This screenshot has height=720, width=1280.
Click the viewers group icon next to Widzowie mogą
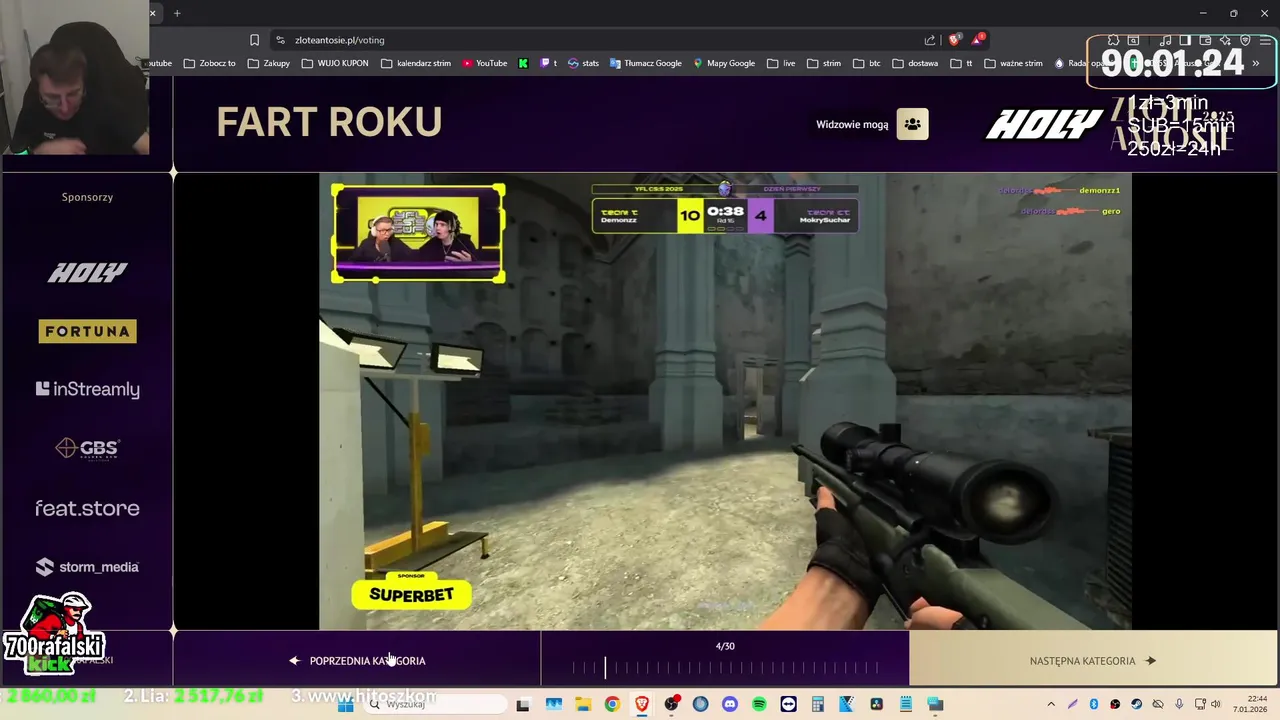912,124
